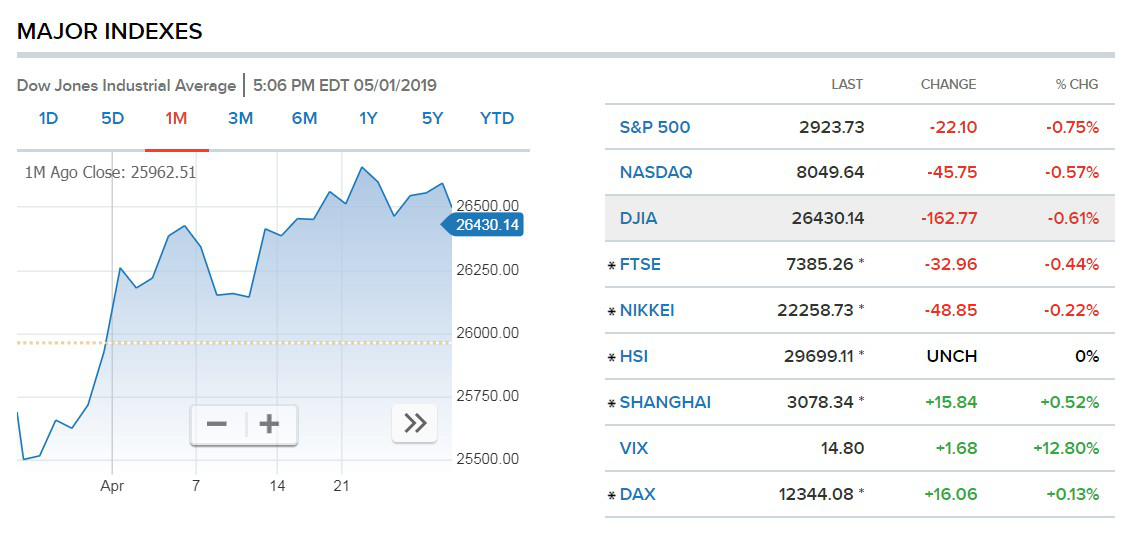Show the 6M chart view
1125x542 pixels.
[304, 118]
